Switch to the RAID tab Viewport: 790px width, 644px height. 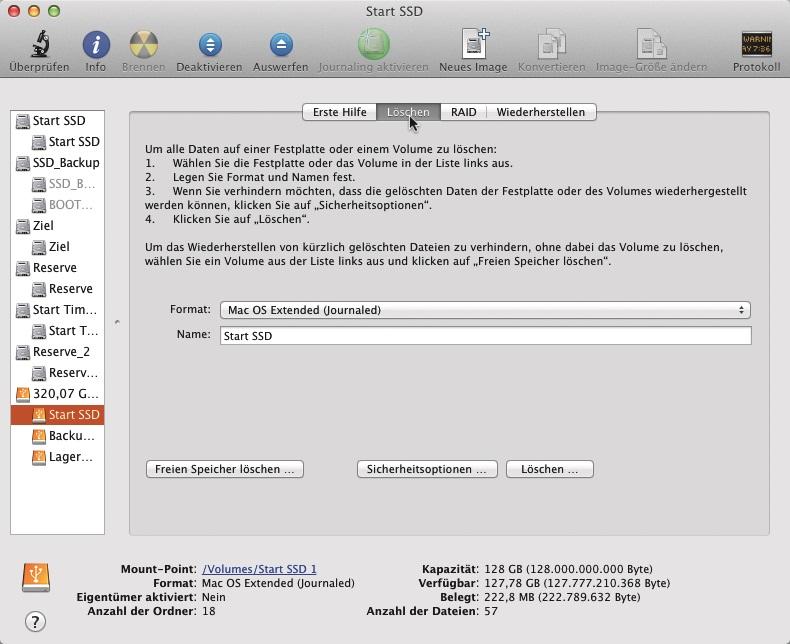pyautogui.click(x=464, y=112)
